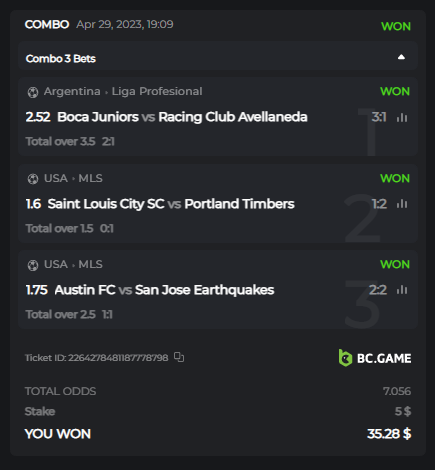Image resolution: width=435 pixels, height=470 pixels.
Task: Click soccer ball icon of Saint Louis bet
Action: point(33,179)
